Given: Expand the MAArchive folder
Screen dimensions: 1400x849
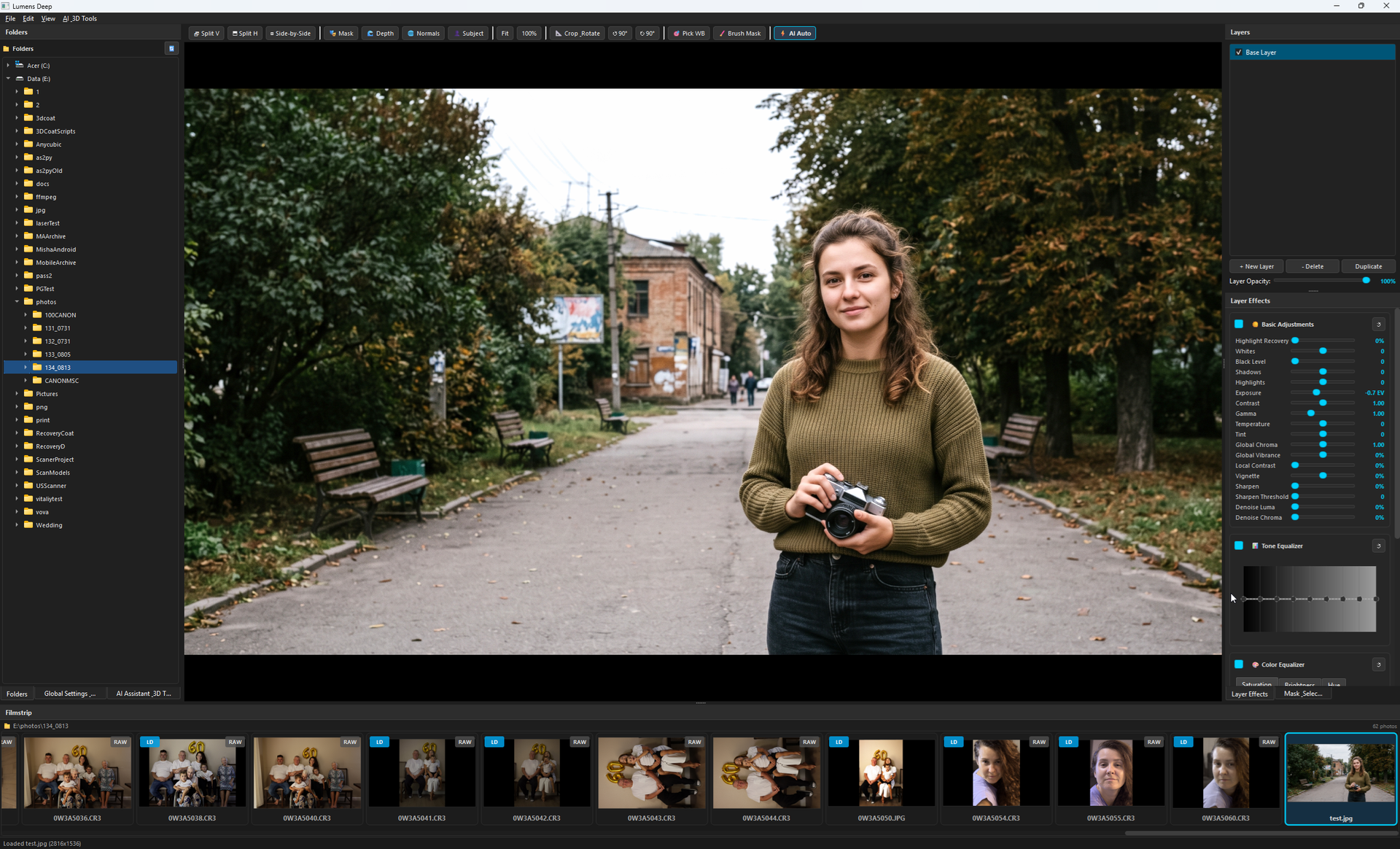Looking at the screenshot, I should coord(17,236).
